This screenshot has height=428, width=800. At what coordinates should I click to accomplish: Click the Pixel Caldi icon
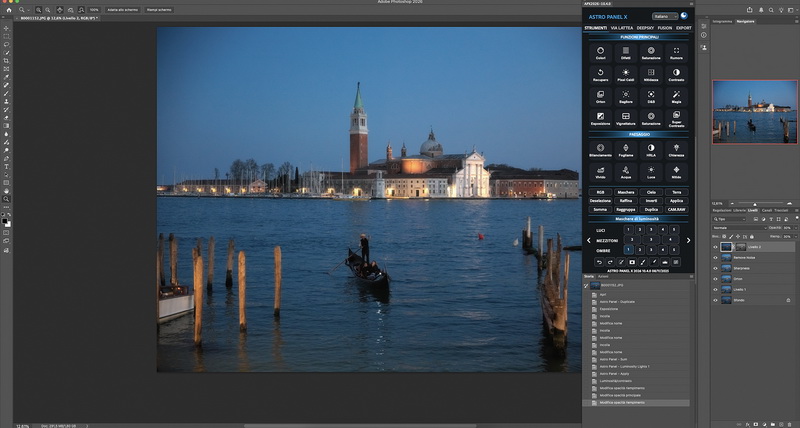[x=625, y=74]
